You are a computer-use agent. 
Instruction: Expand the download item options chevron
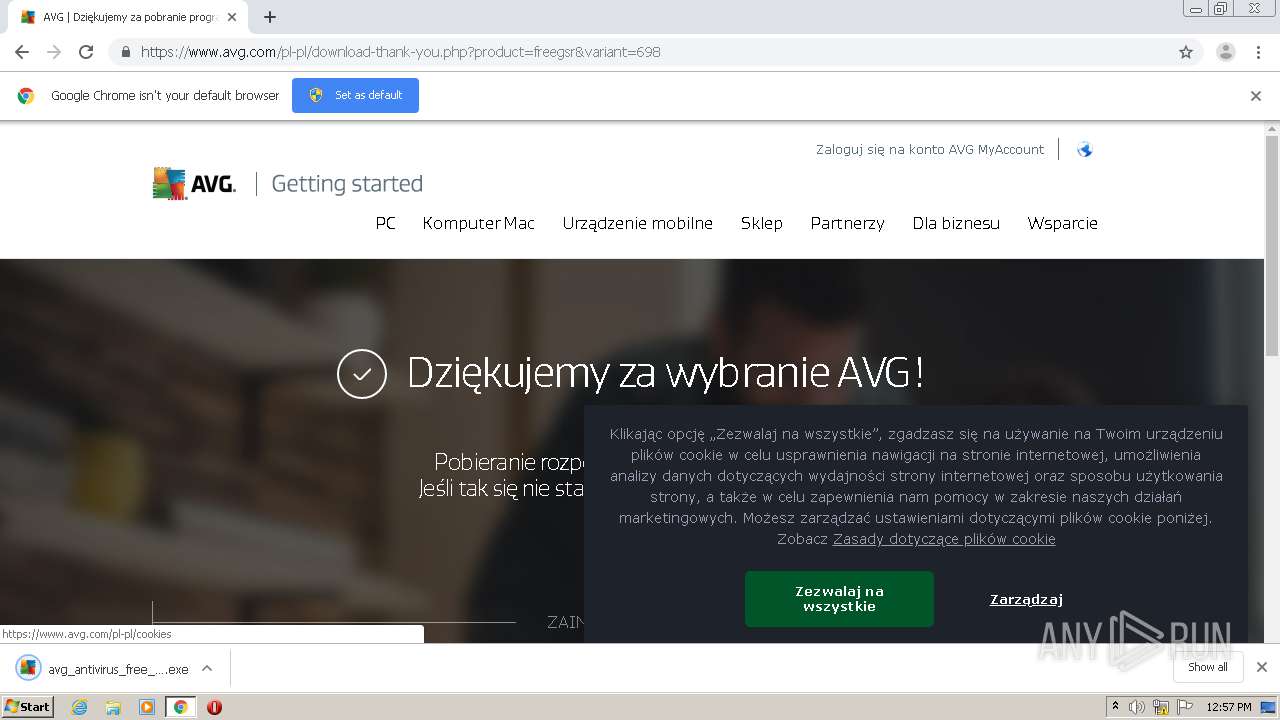click(207, 668)
